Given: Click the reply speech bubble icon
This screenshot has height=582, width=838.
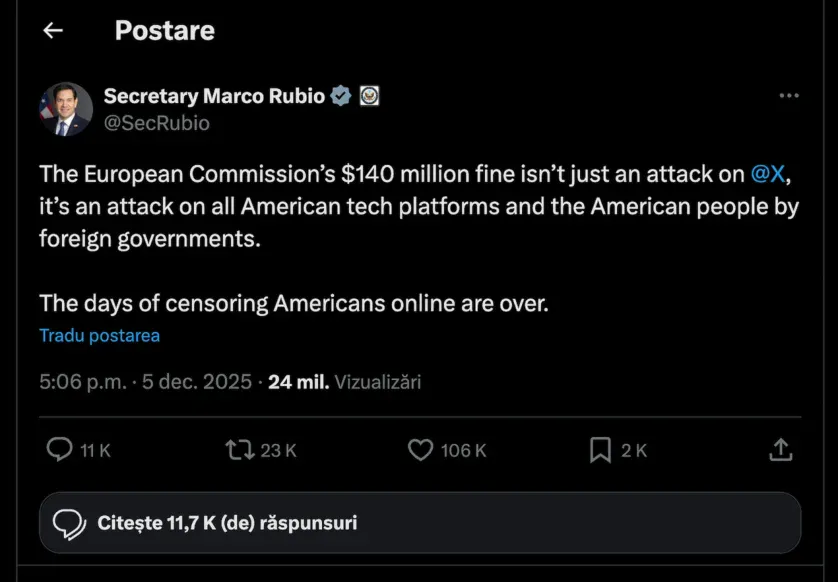Looking at the screenshot, I should 60,450.
